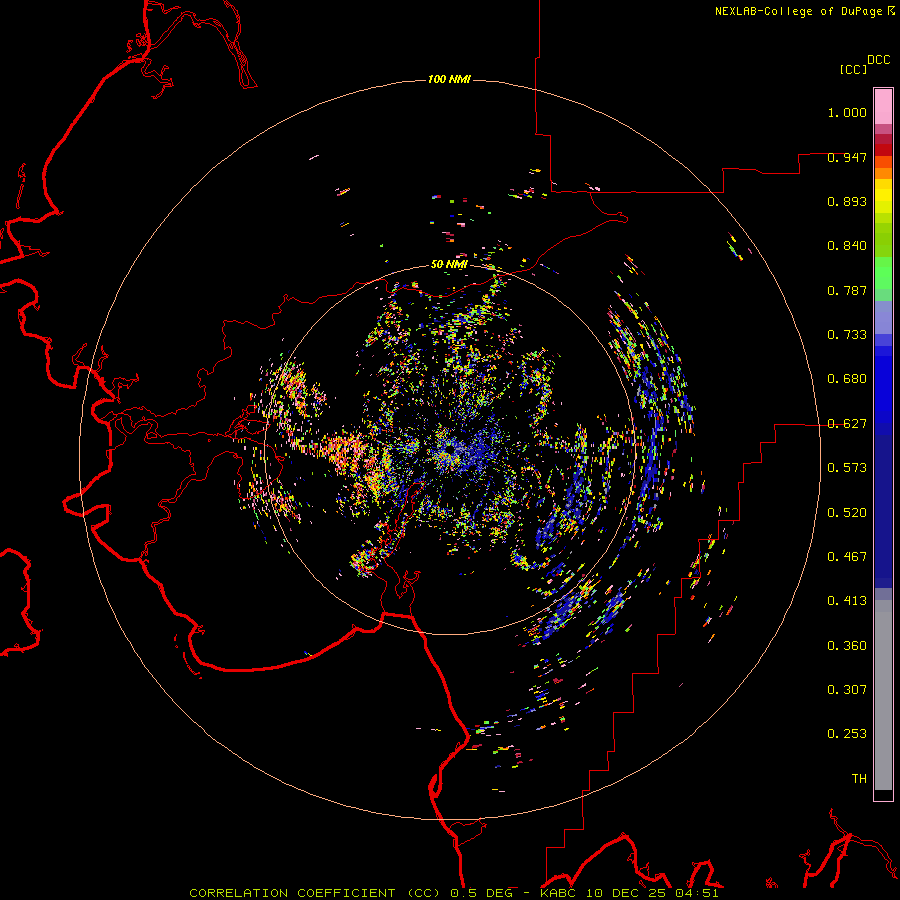Click the 04:51 timestamp in caption
Viewport: 900px width, 900px height.
coord(697,893)
